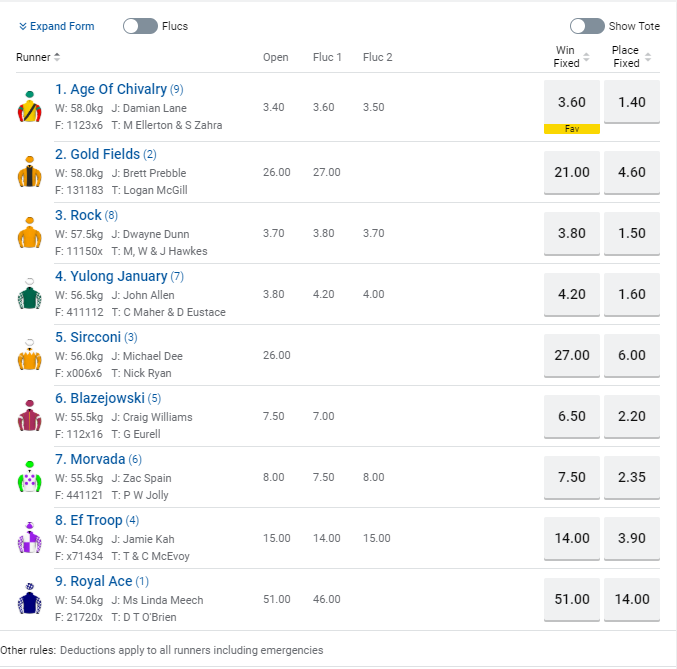Click Morvada green and white silks icon
This screenshot has width=677, height=669.
click(28, 477)
